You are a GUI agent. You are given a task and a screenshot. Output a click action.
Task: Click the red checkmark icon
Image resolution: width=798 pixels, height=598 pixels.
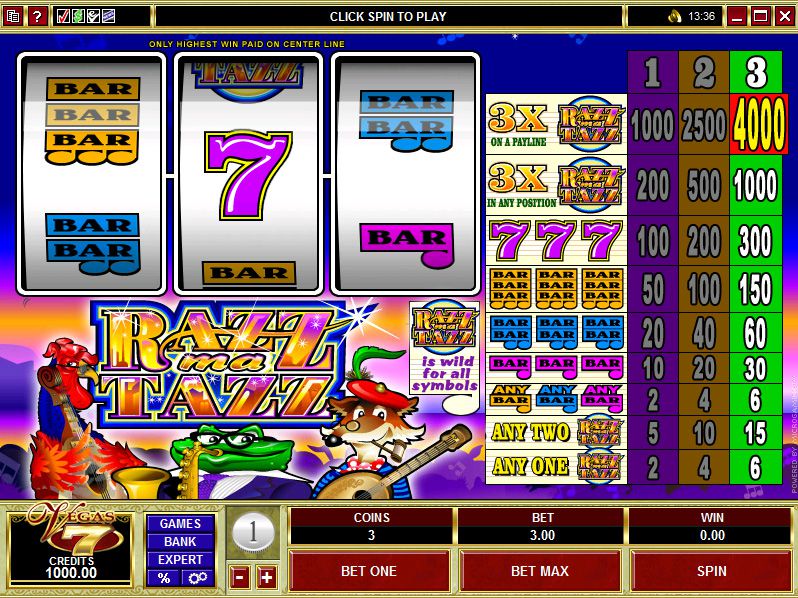pos(64,16)
